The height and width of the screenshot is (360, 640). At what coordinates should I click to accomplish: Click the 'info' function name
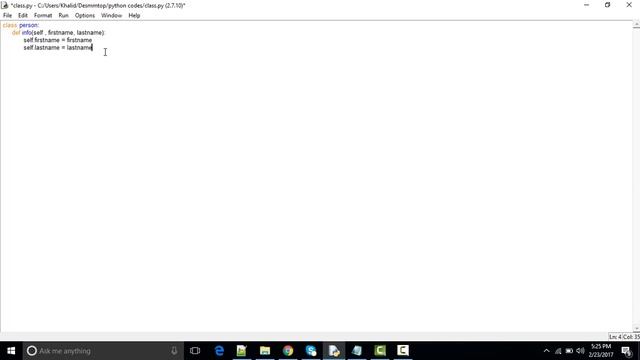pyautogui.click(x=27, y=33)
